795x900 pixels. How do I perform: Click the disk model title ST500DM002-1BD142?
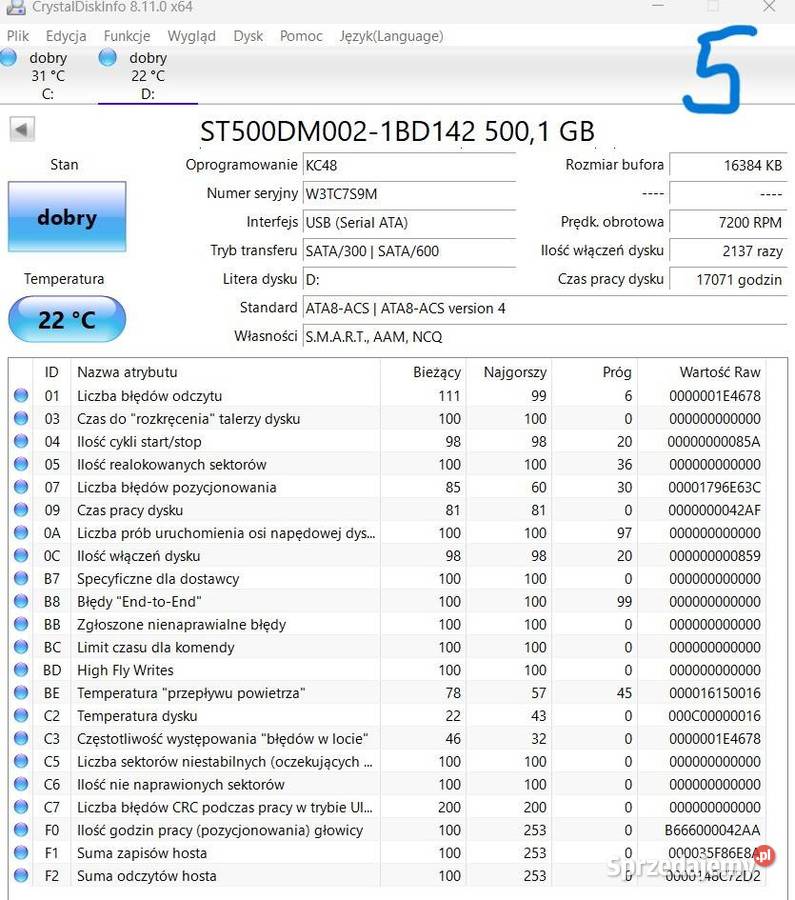pyautogui.click(x=397, y=131)
